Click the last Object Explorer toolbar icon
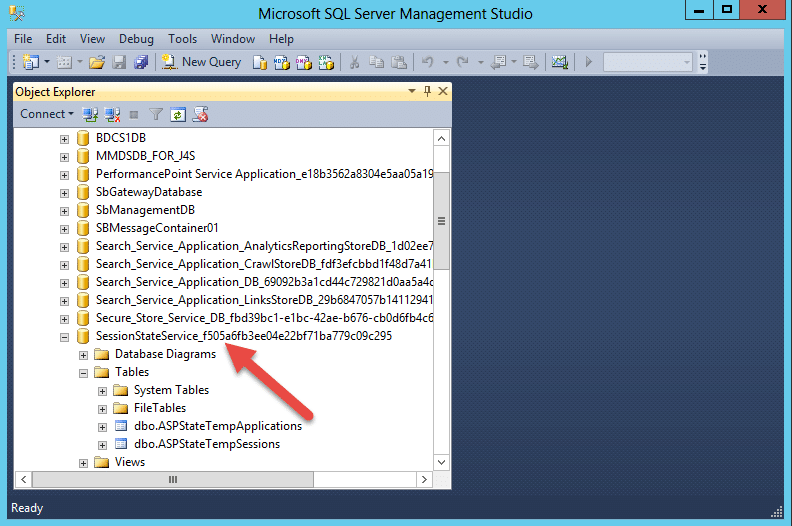 pyautogui.click(x=200, y=115)
